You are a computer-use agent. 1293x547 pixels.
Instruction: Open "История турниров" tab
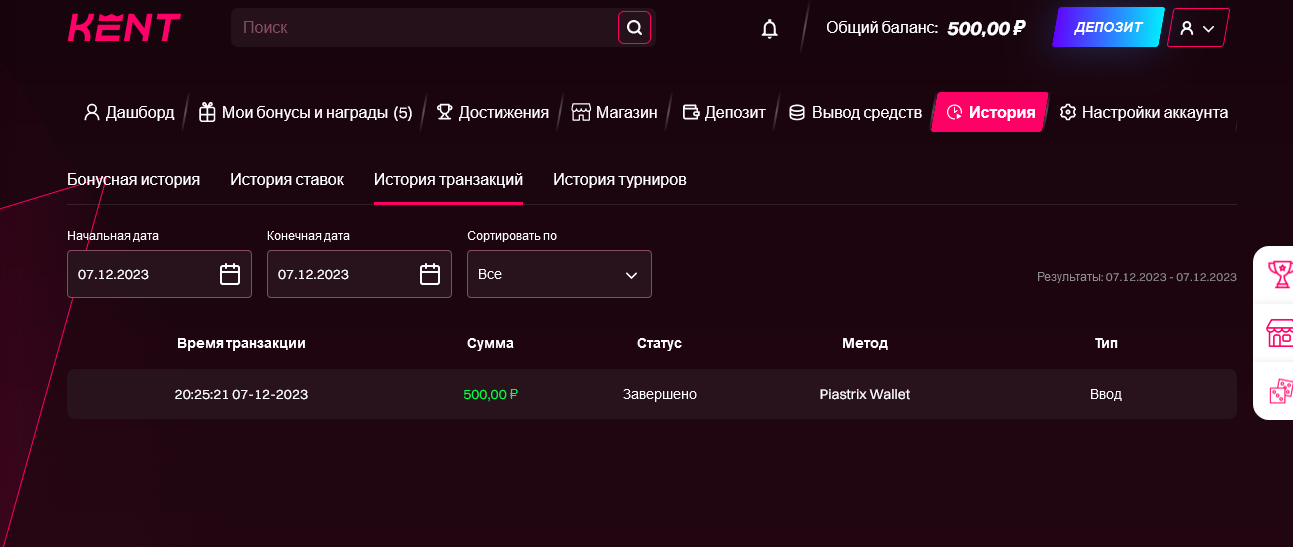pos(619,180)
